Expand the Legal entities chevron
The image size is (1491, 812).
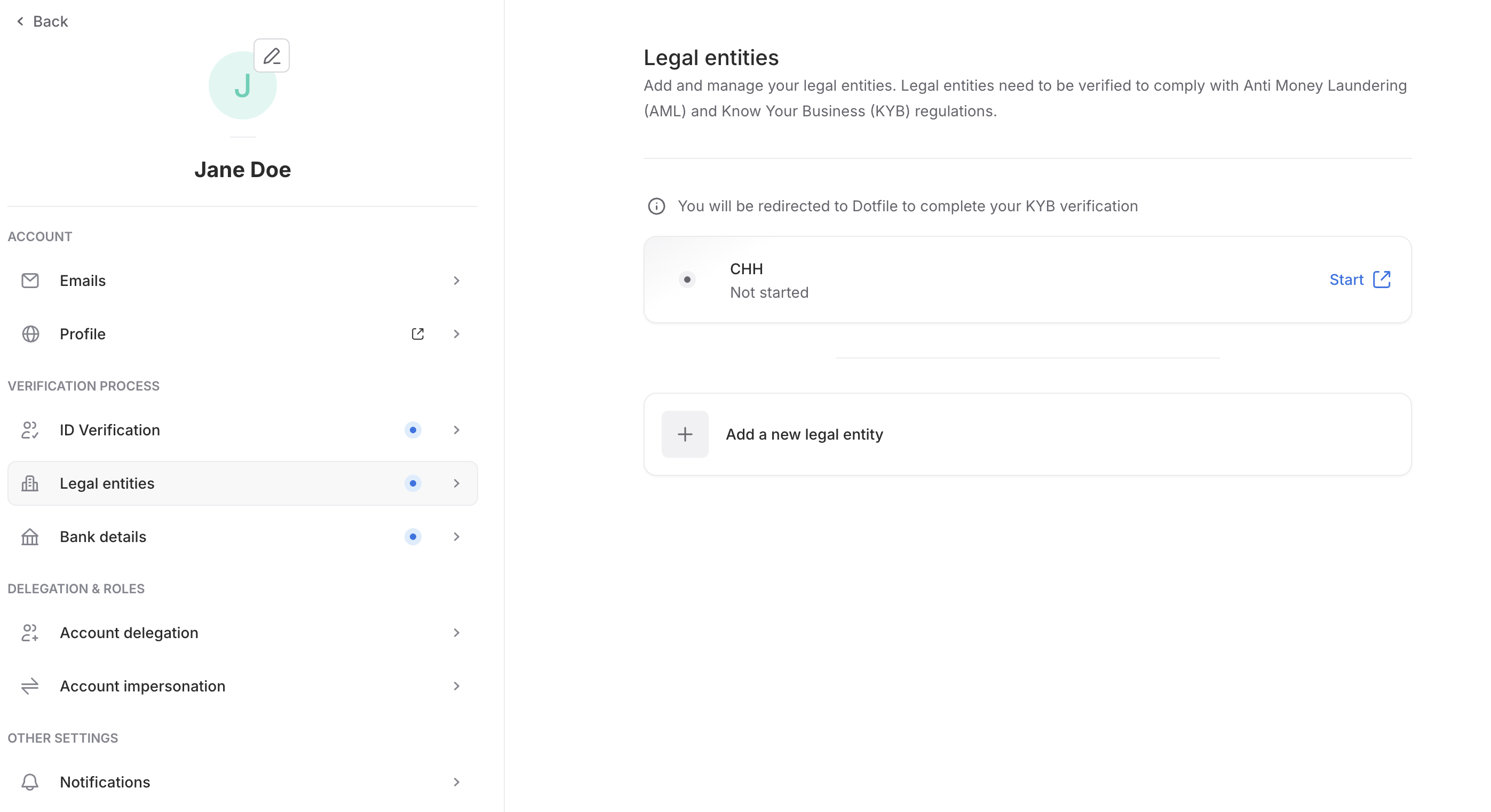pos(456,483)
